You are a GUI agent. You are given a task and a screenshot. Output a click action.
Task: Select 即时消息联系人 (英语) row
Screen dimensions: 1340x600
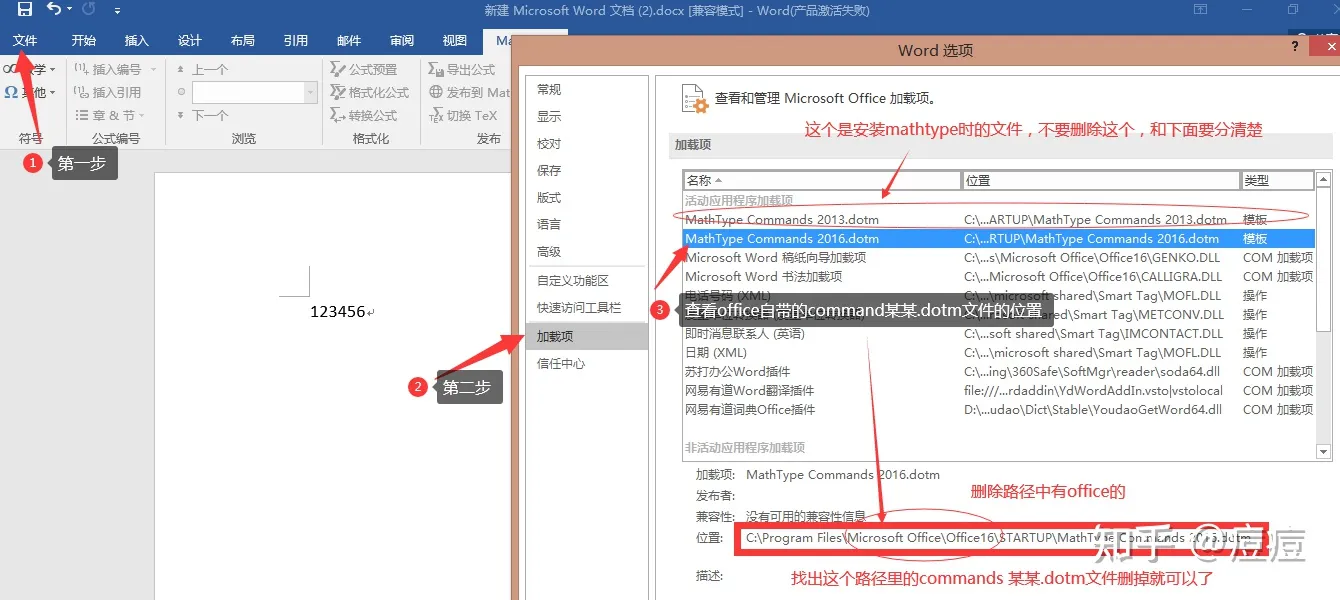(x=998, y=333)
